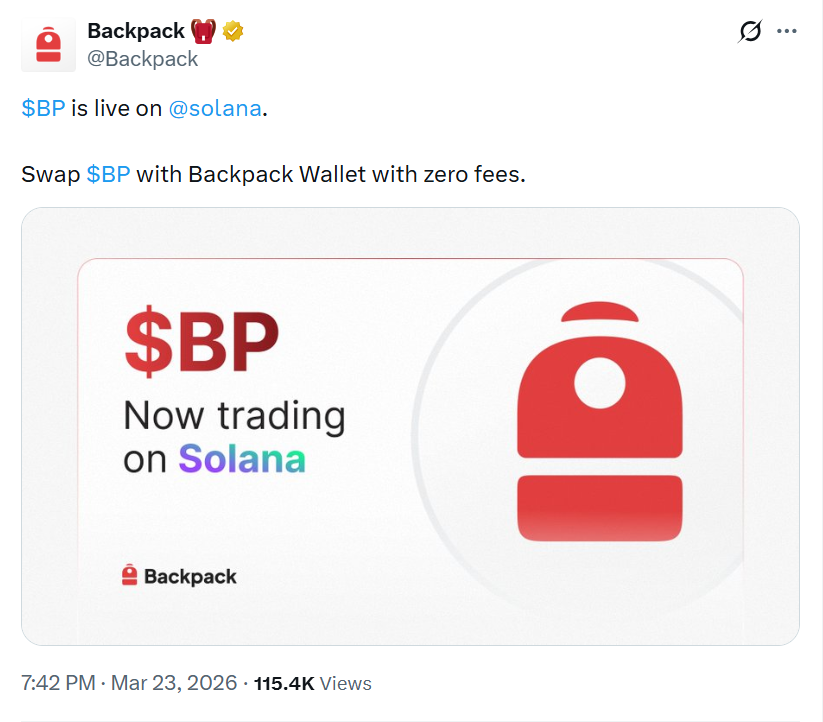Click the backpack emoji beside the account name

(x=202, y=29)
